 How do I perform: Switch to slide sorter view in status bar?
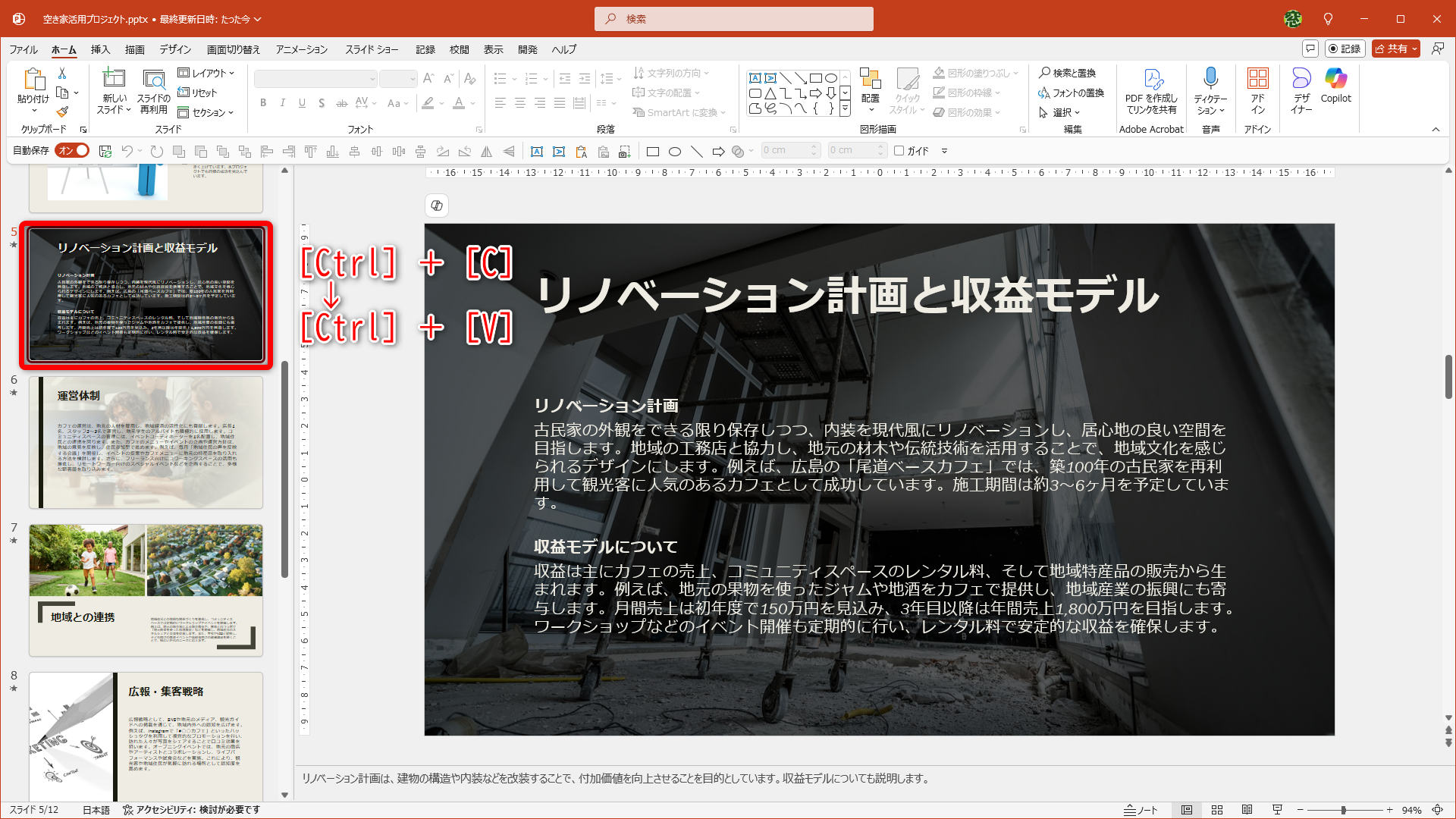click(x=1217, y=809)
